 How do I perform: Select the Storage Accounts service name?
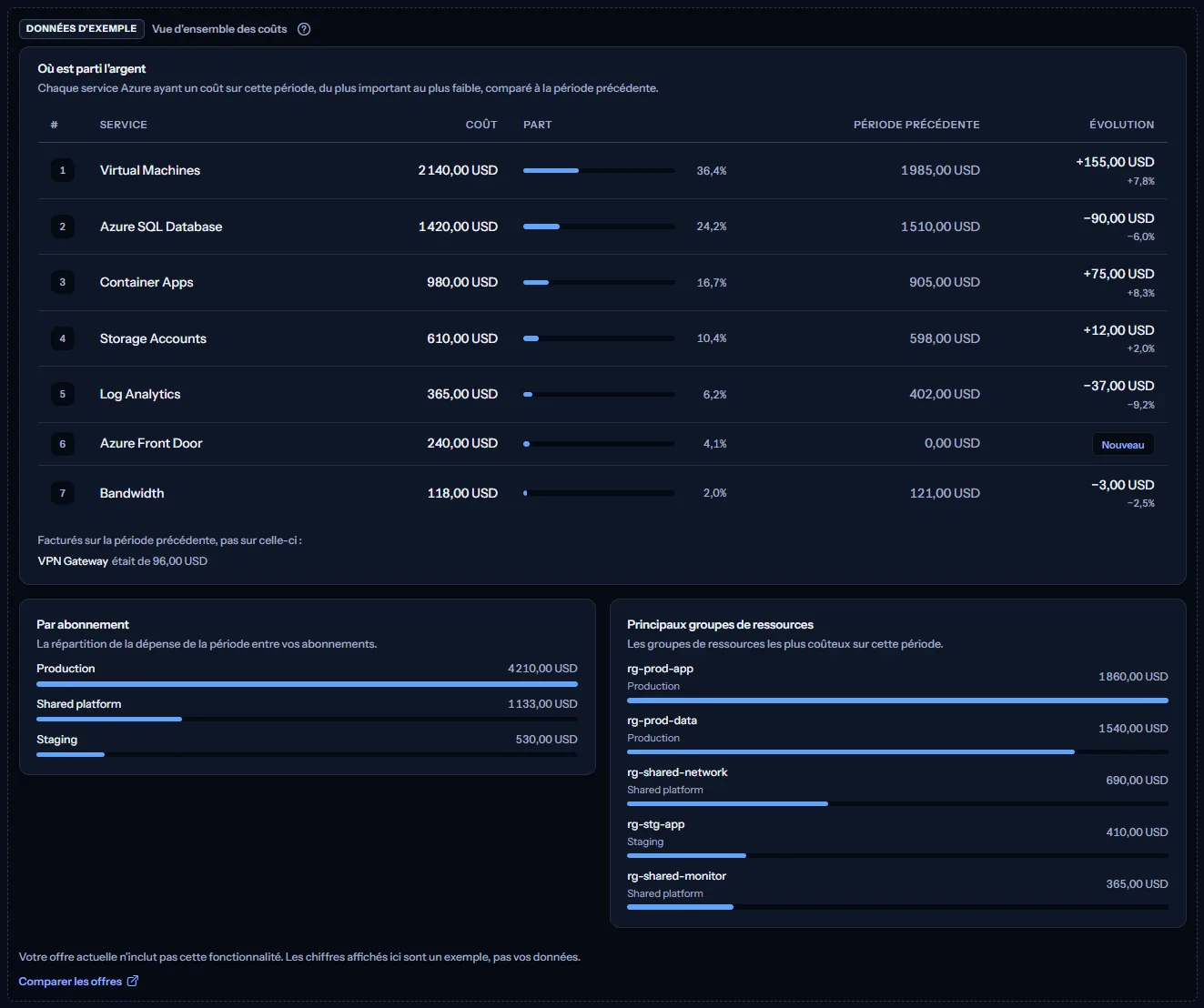point(153,338)
